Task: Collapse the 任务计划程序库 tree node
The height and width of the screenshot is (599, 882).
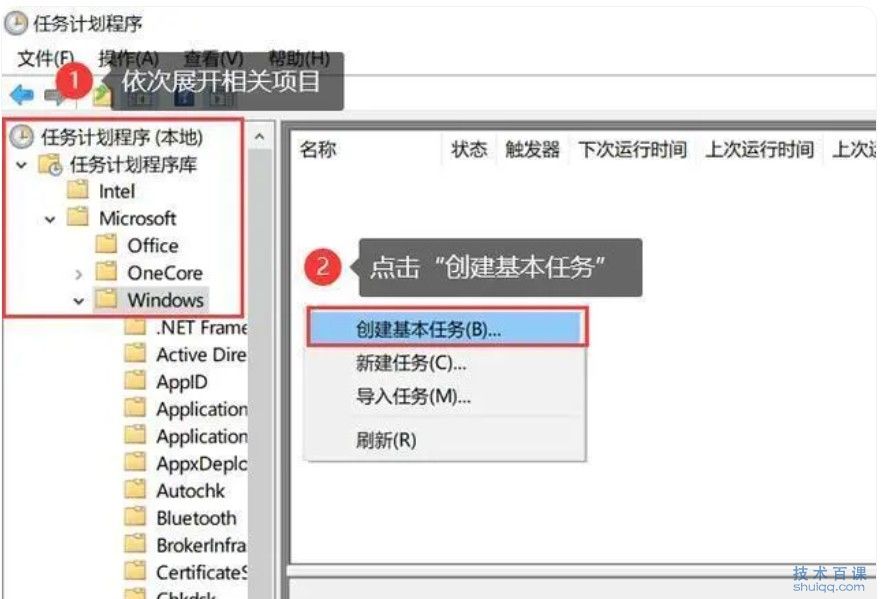Action: click(x=21, y=165)
